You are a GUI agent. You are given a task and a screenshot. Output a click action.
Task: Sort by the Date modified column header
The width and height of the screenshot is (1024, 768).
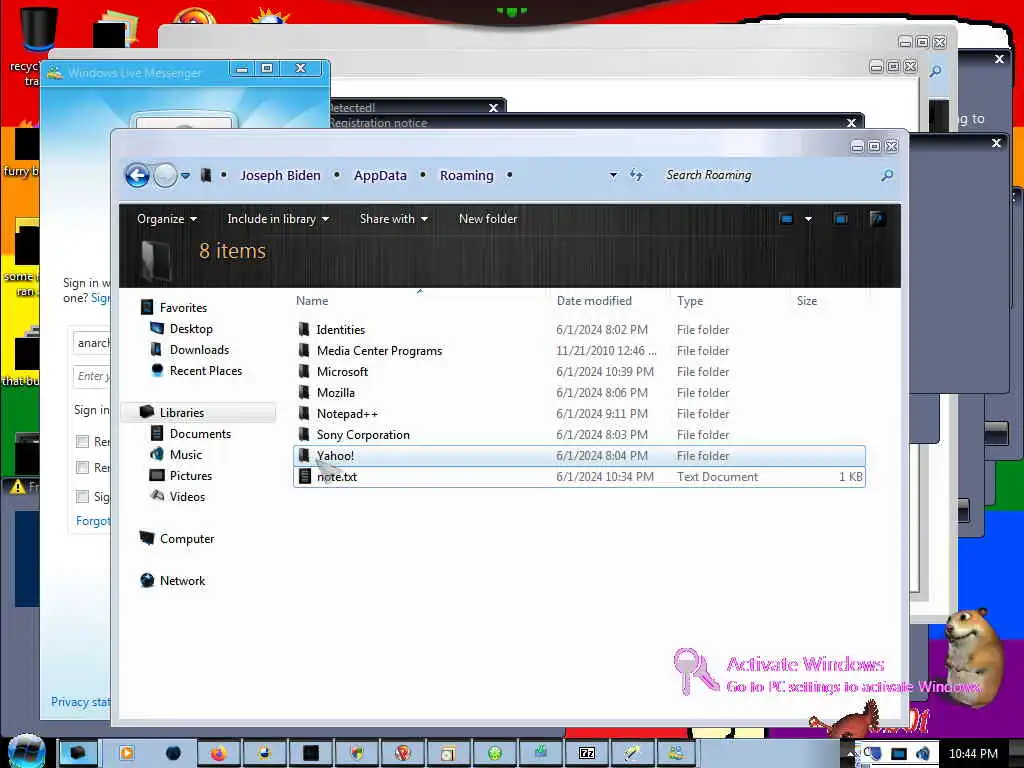594,301
